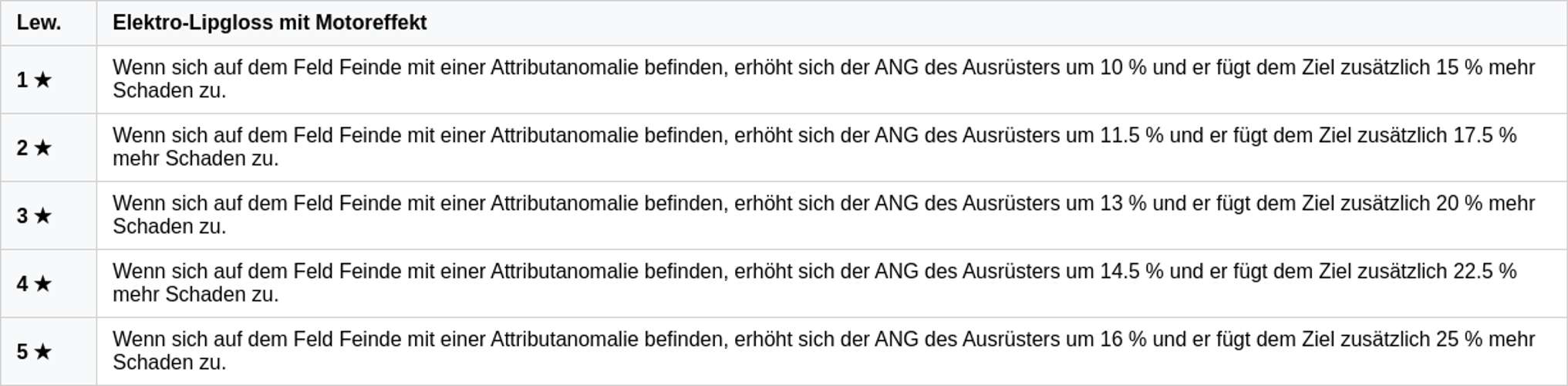Click the star icon beside rank 4

pyautogui.click(x=43, y=283)
